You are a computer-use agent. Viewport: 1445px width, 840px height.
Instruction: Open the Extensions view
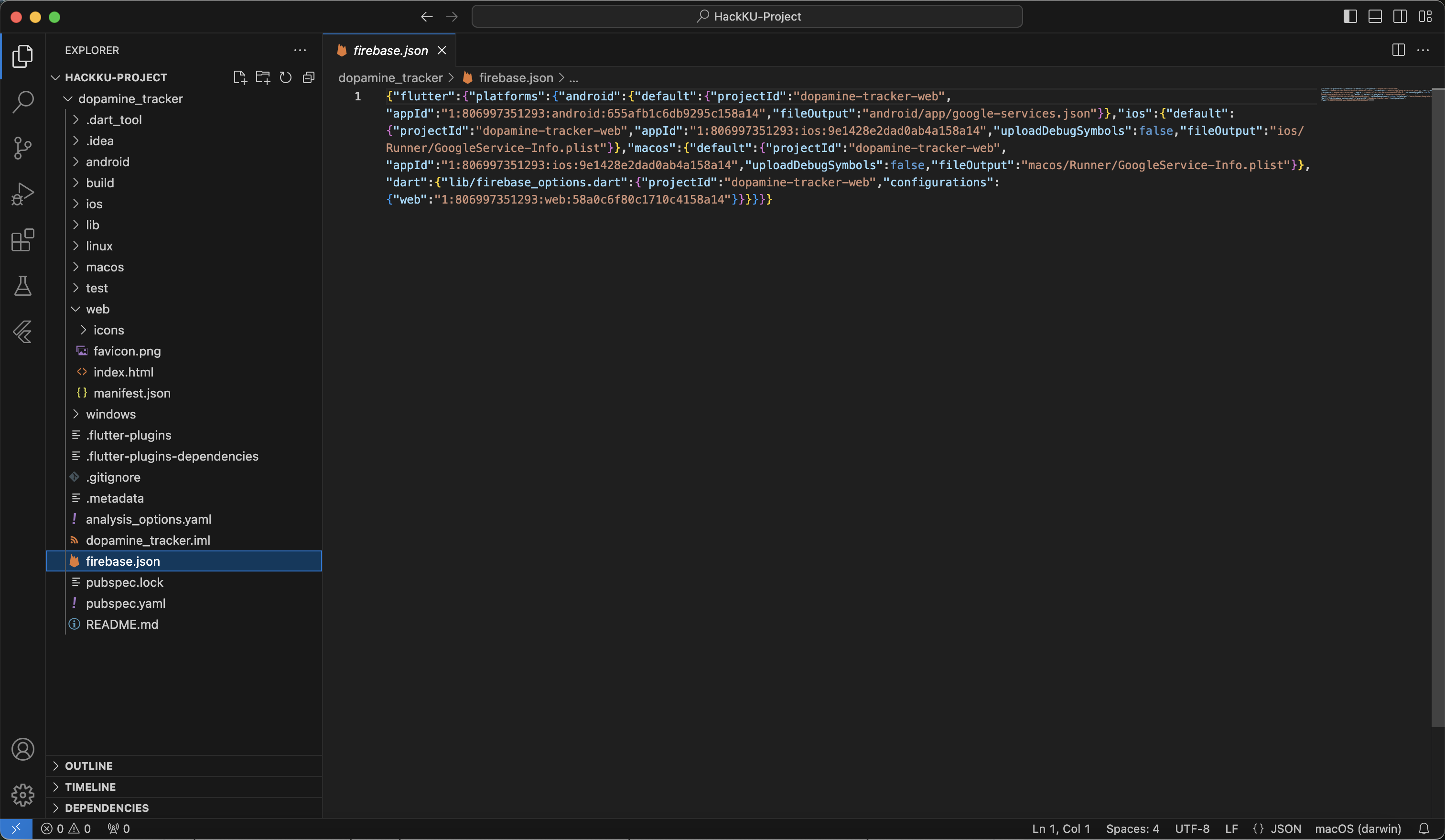pyautogui.click(x=23, y=240)
